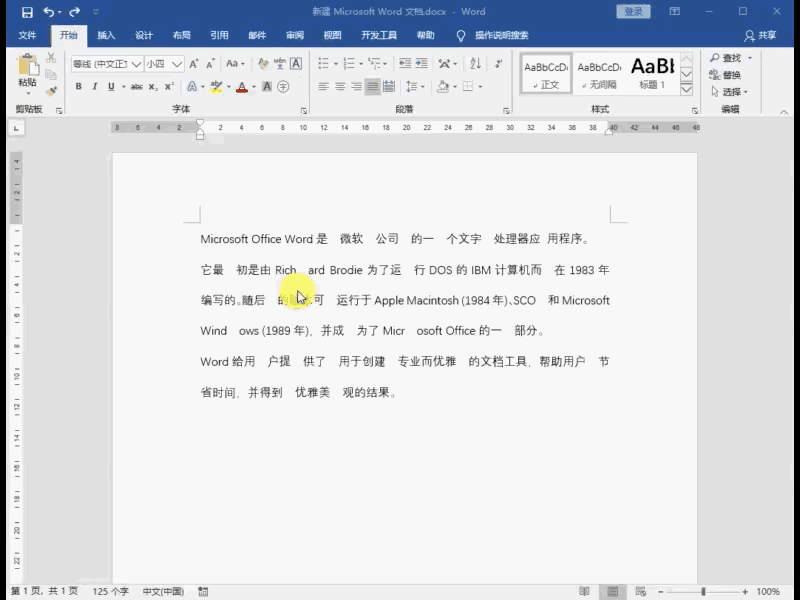800x600 pixels.
Task: Apply character shading (gray A)
Action: point(267,87)
